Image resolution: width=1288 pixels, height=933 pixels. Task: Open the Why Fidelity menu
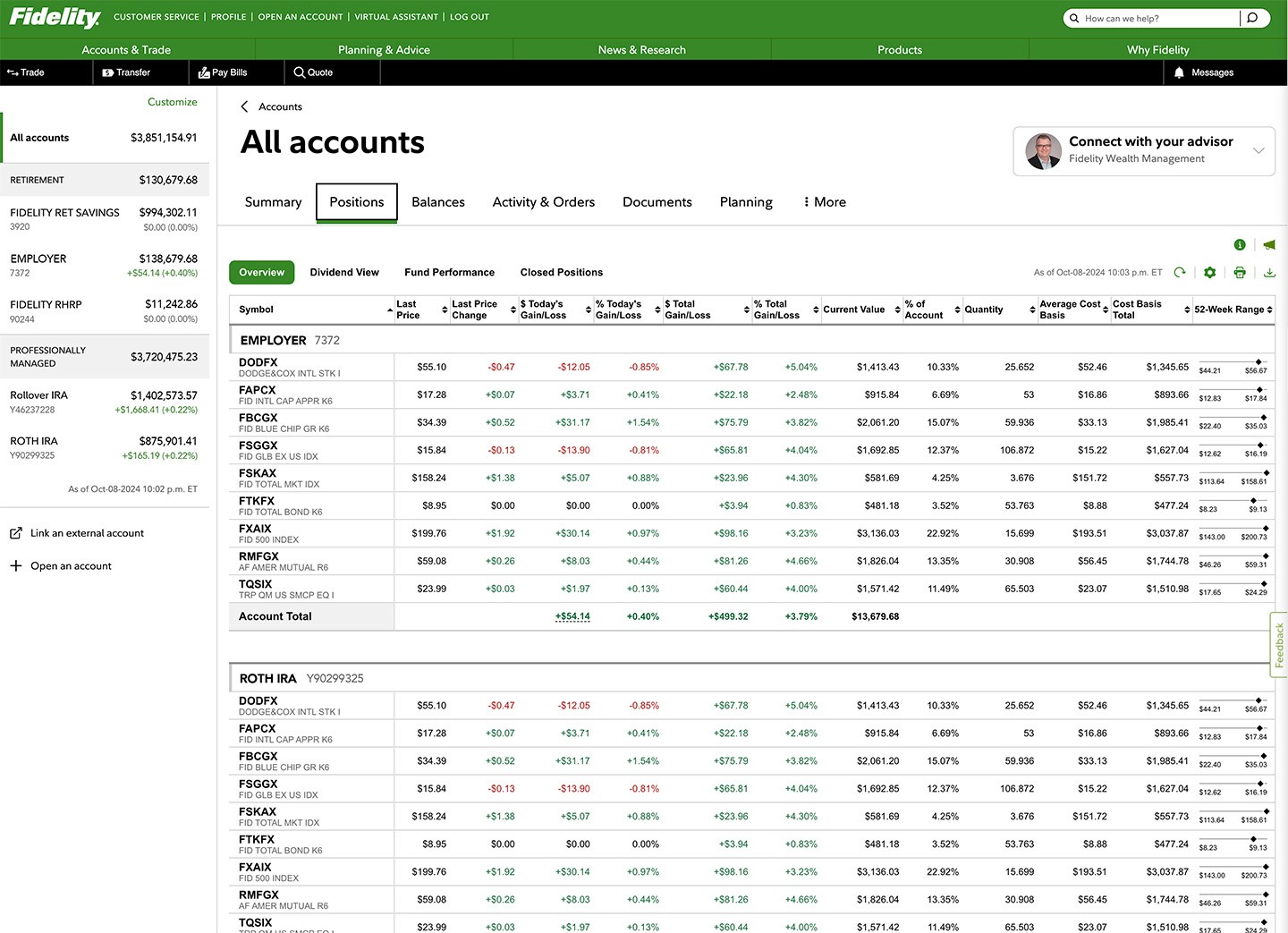point(1158,50)
